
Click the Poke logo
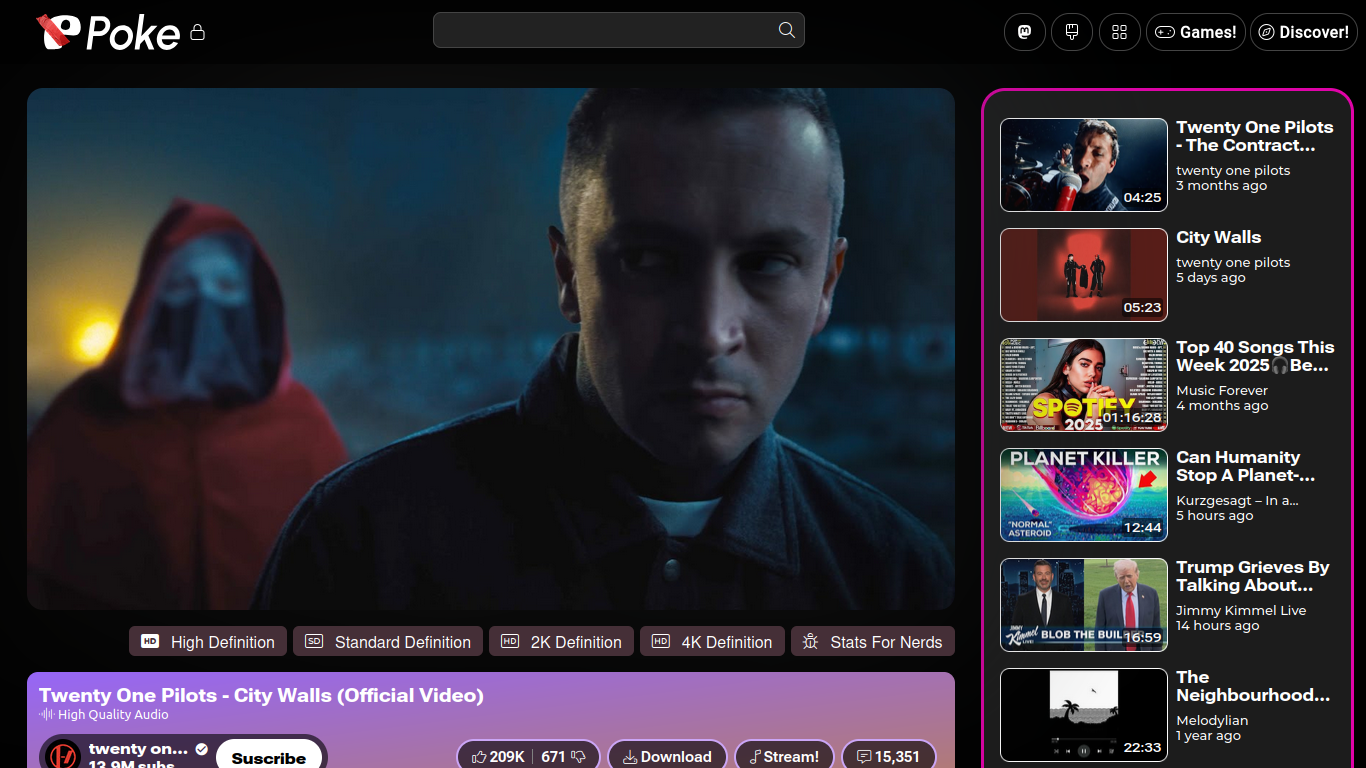(108, 32)
